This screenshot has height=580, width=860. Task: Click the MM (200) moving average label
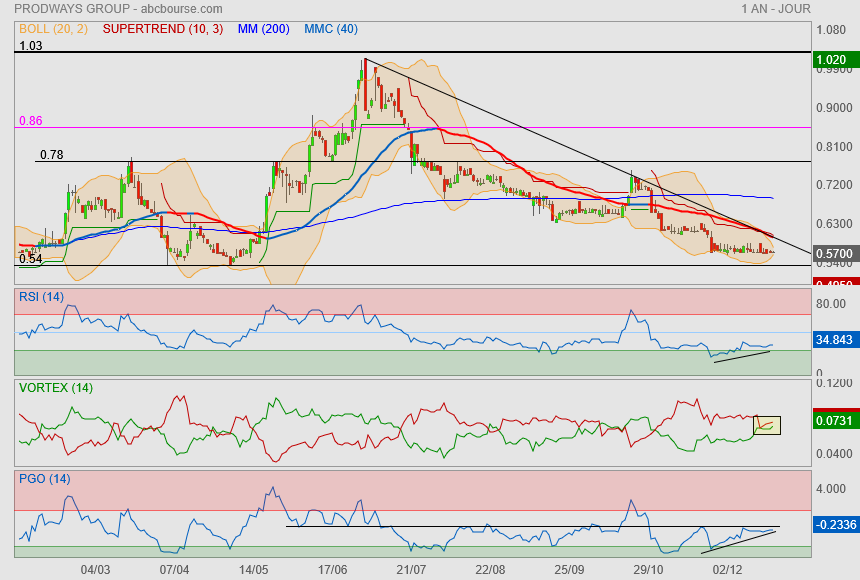pyautogui.click(x=264, y=29)
